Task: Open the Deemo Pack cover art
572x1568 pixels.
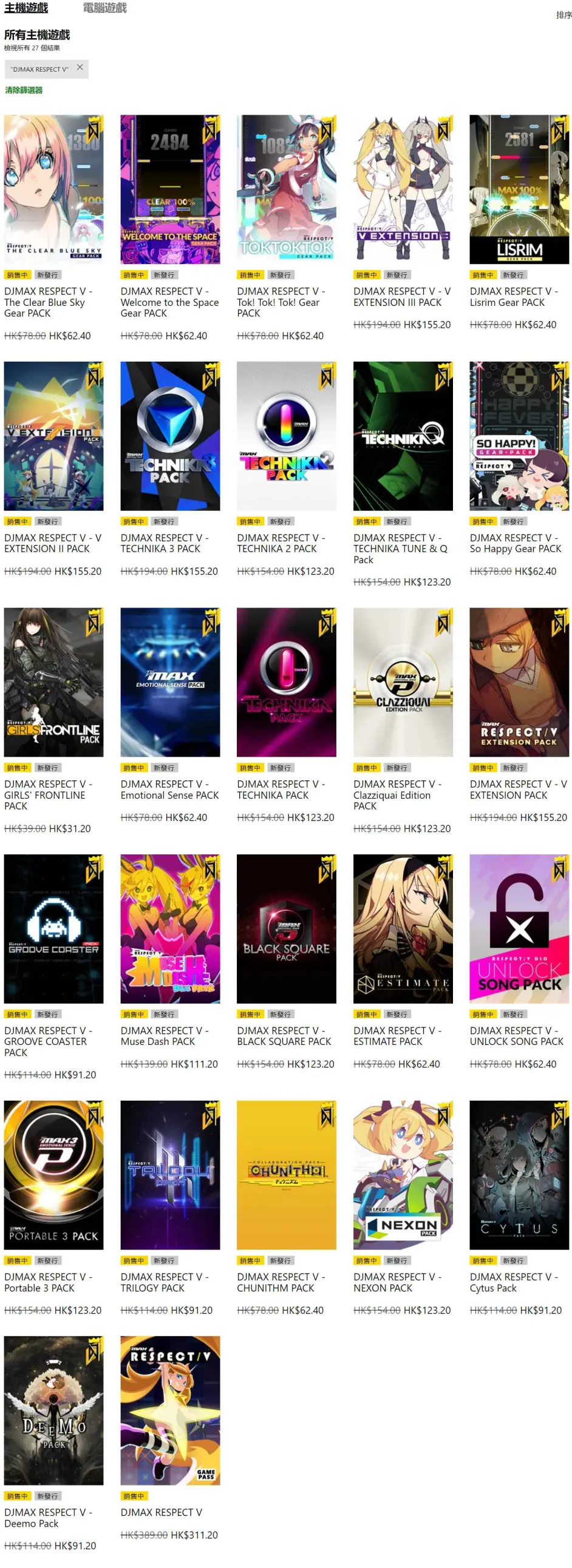Action: pos(53,1410)
